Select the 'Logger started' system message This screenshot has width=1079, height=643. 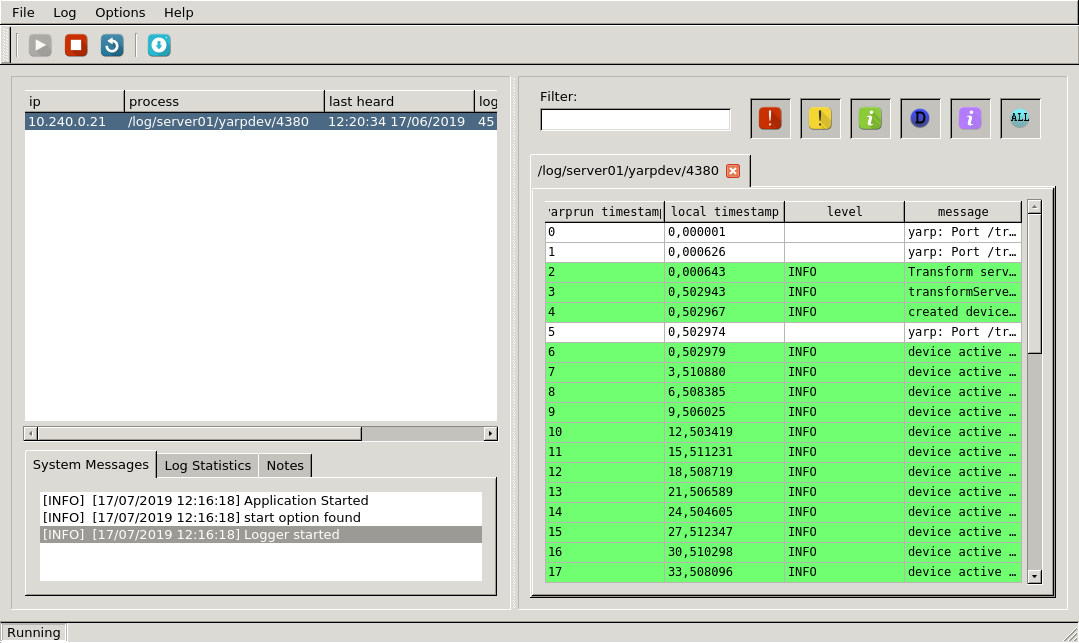(261, 535)
